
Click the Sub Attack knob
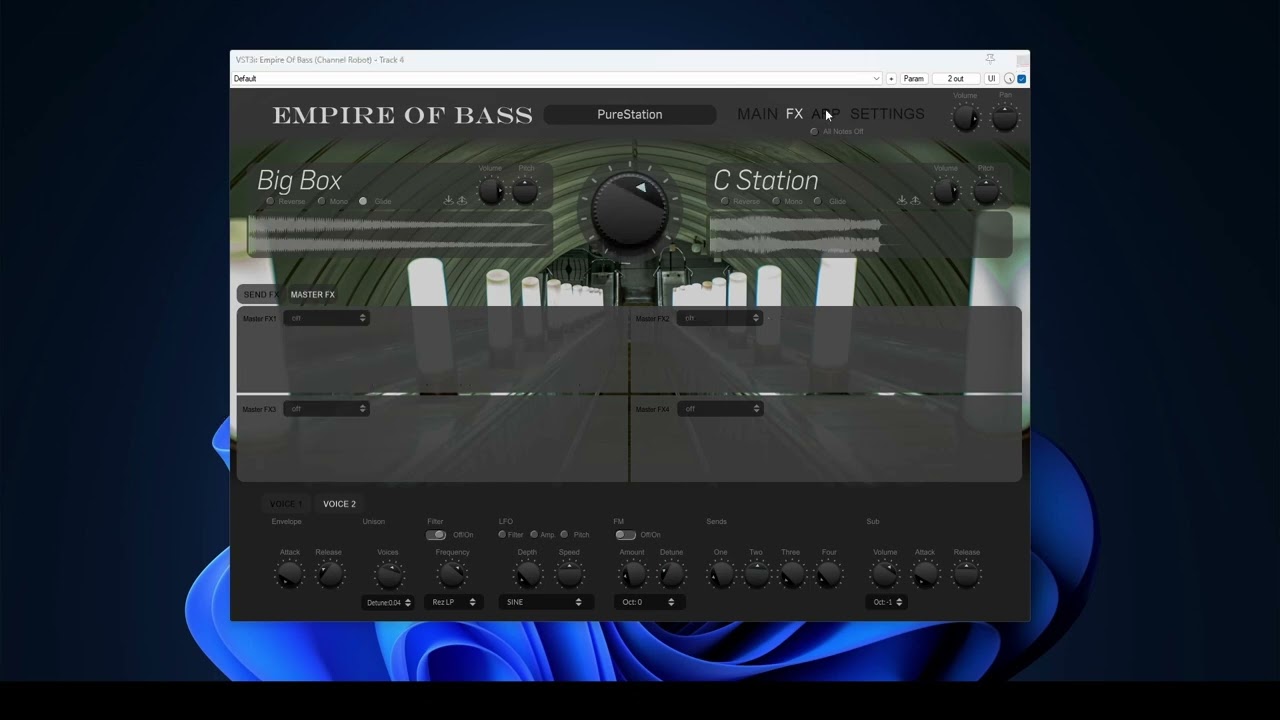(x=925, y=575)
